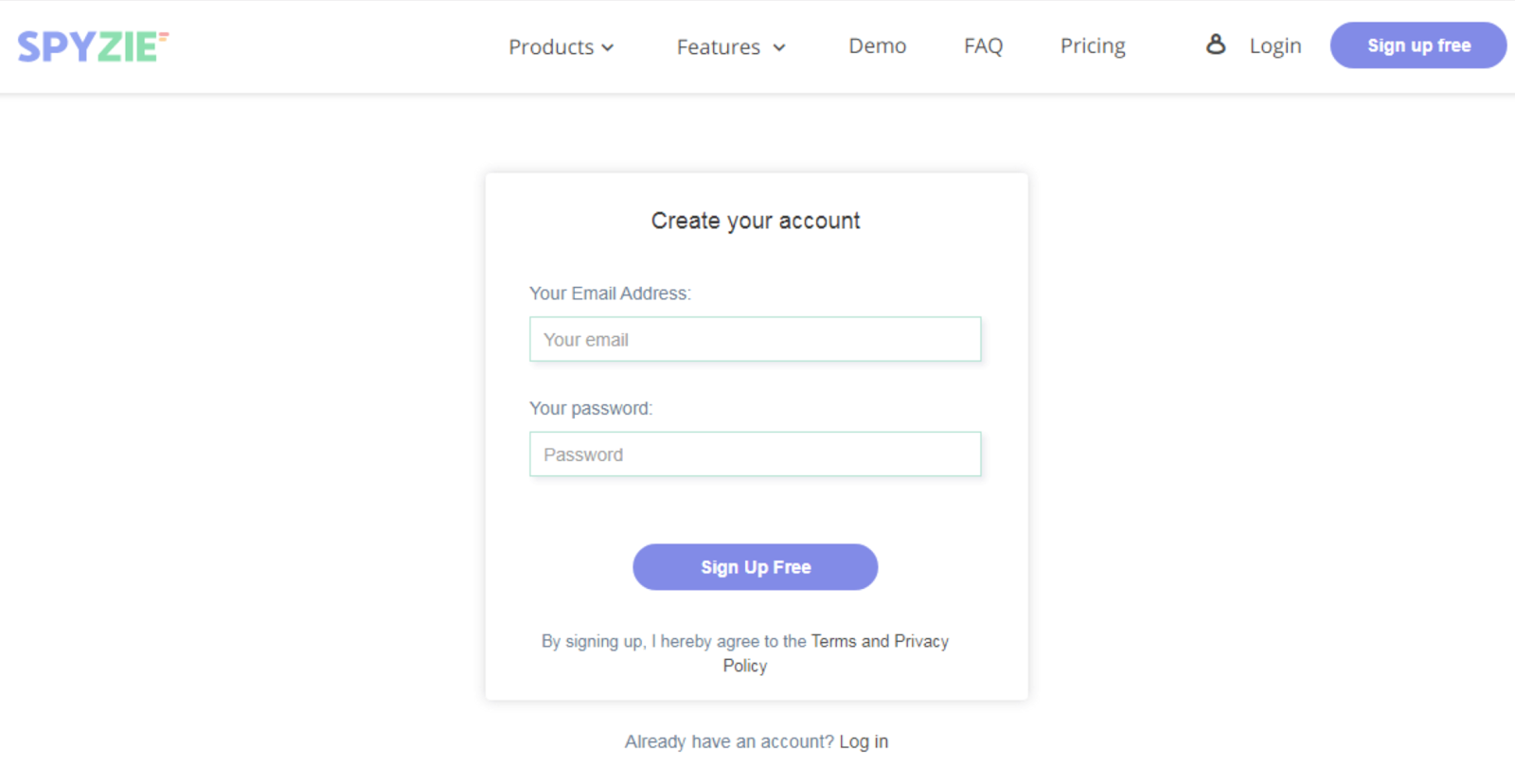View the Pricing page
The height and width of the screenshot is (784, 1515).
point(1093,45)
